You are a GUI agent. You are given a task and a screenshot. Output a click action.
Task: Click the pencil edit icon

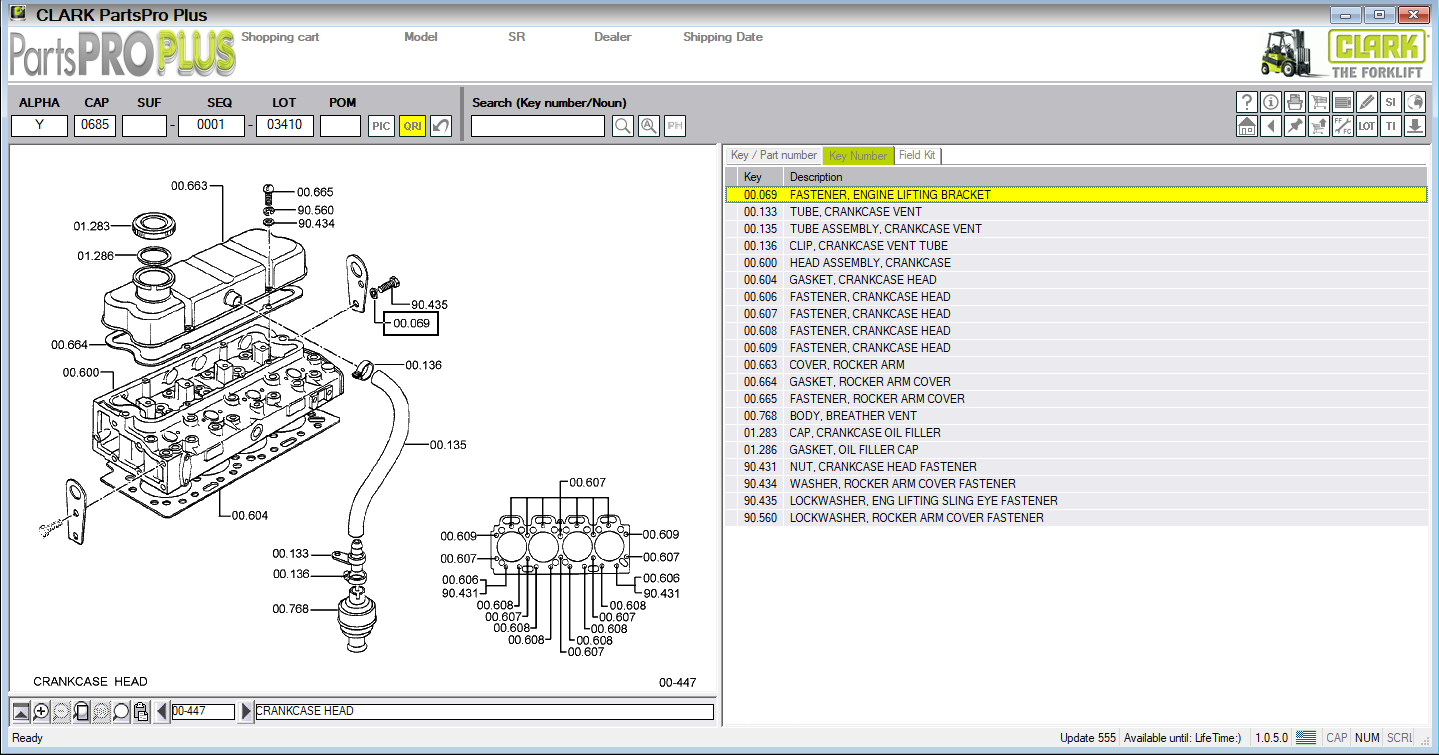click(x=1367, y=102)
